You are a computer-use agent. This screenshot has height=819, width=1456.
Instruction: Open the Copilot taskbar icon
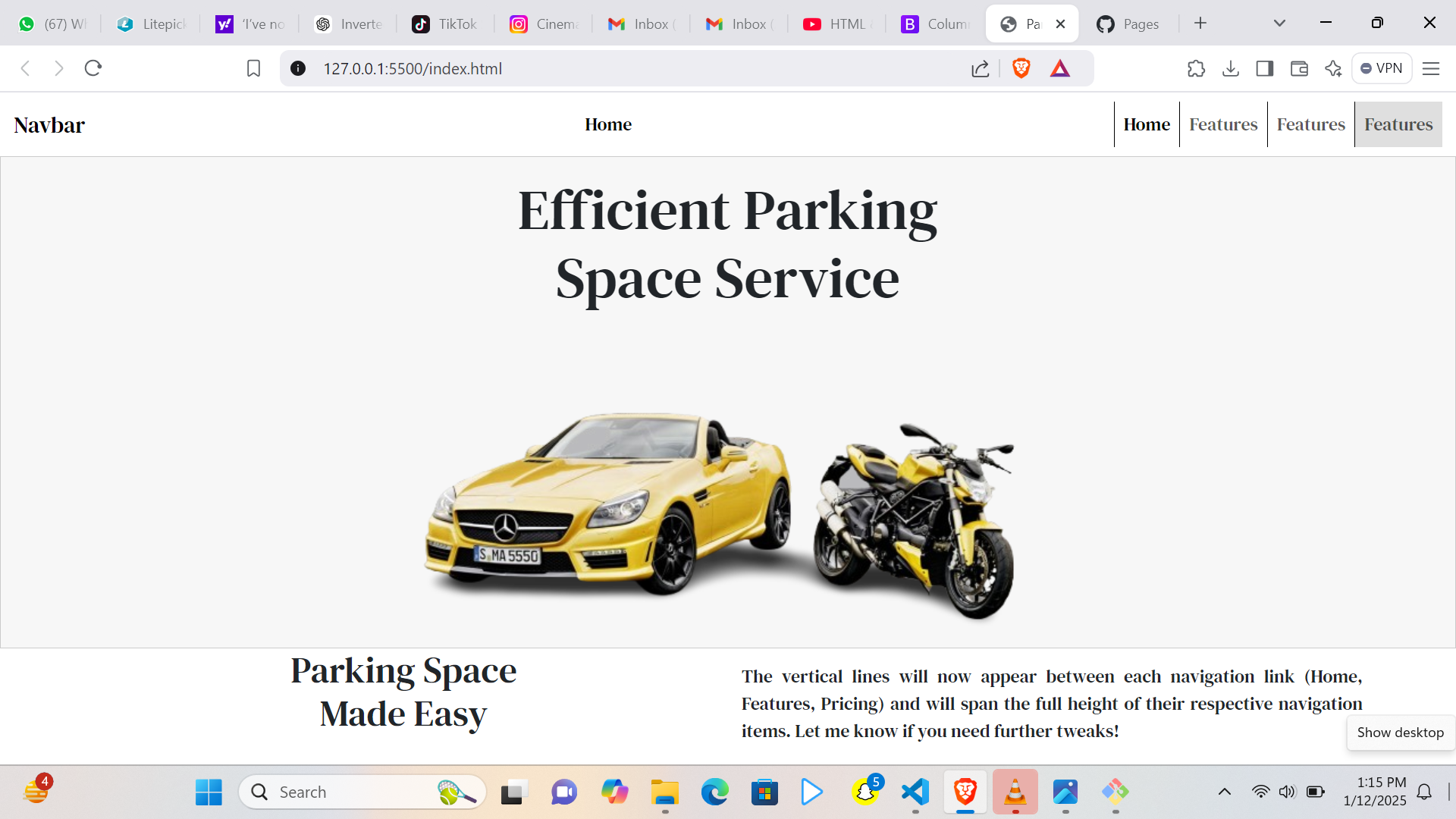point(615,792)
